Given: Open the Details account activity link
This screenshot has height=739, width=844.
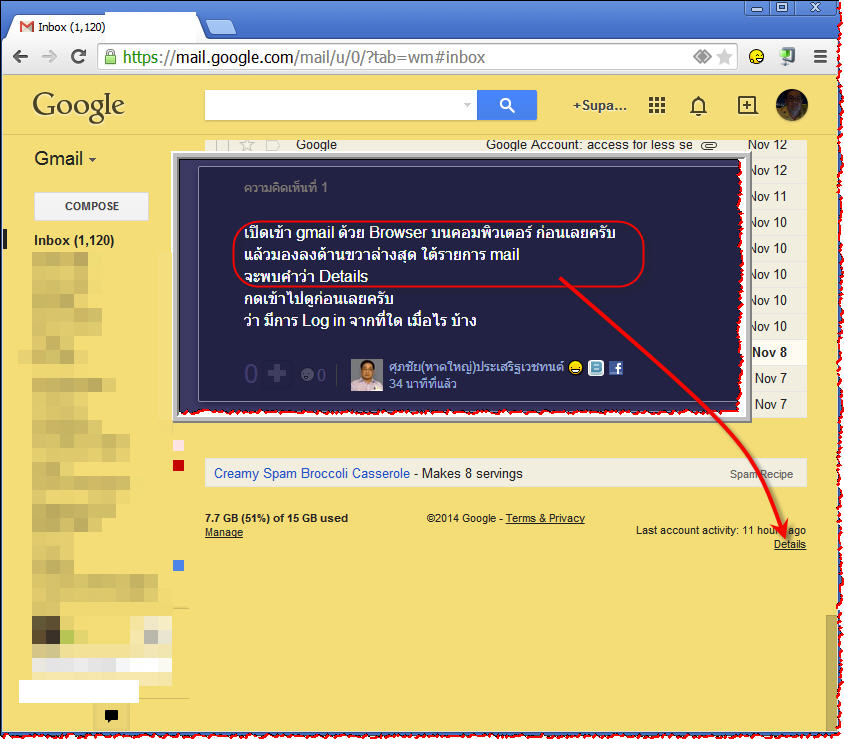Looking at the screenshot, I should point(790,544).
